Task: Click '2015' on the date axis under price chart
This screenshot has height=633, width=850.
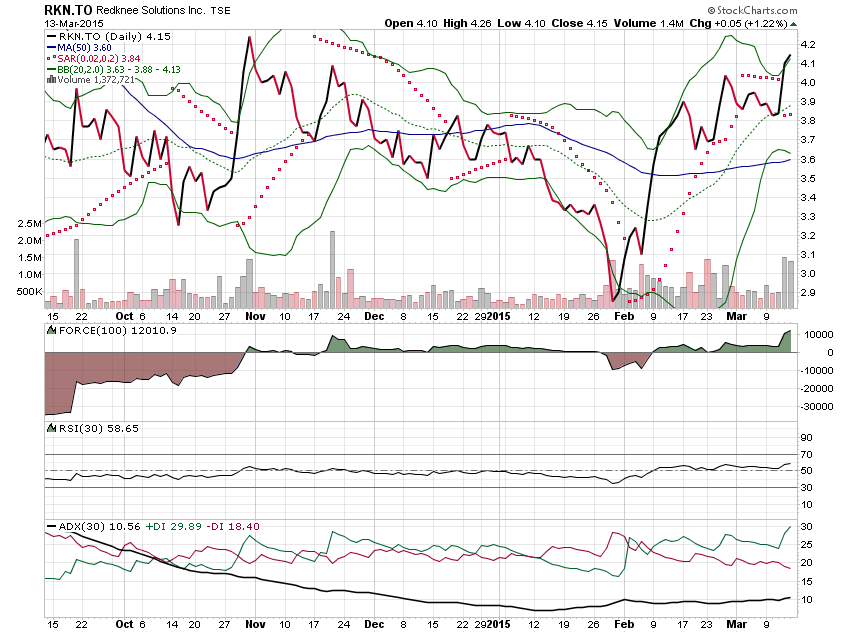Action: click(x=499, y=316)
